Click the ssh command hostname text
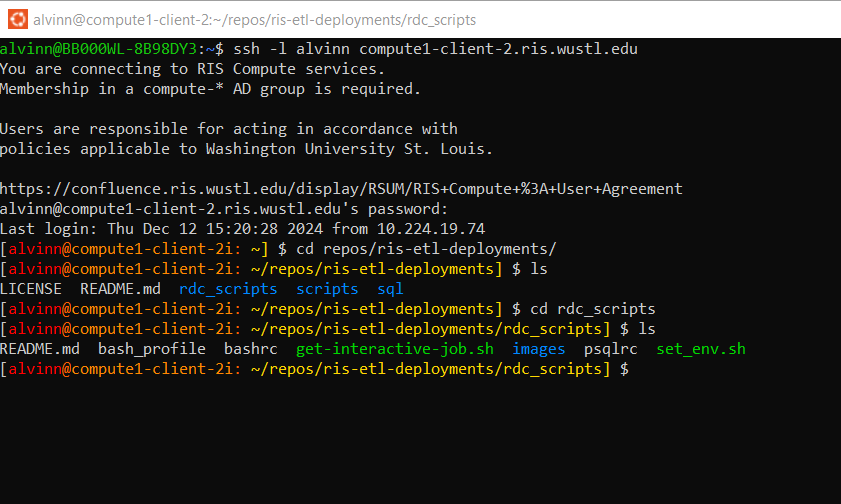 [498, 49]
